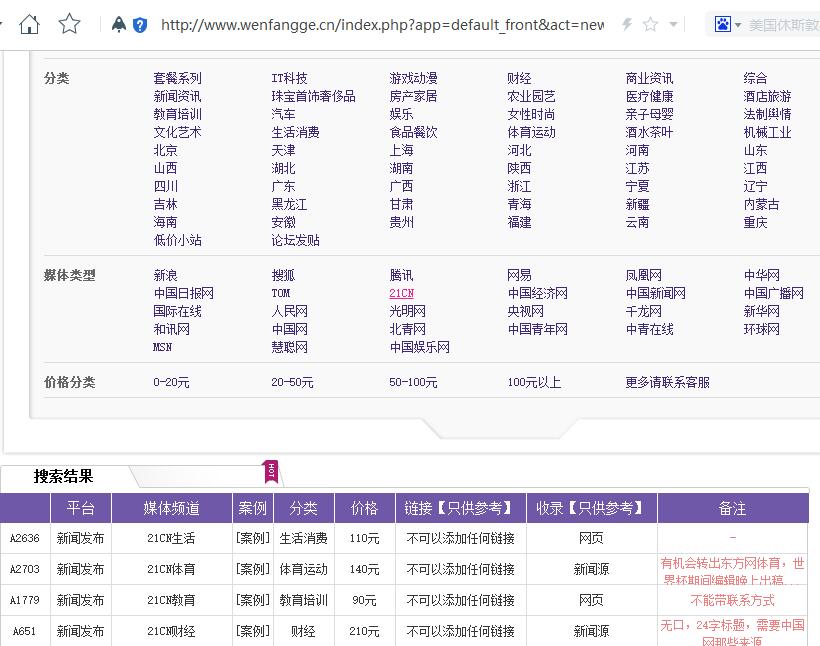The image size is (820, 646).
Task: Filter price range 100元以上
Action: tap(534, 382)
